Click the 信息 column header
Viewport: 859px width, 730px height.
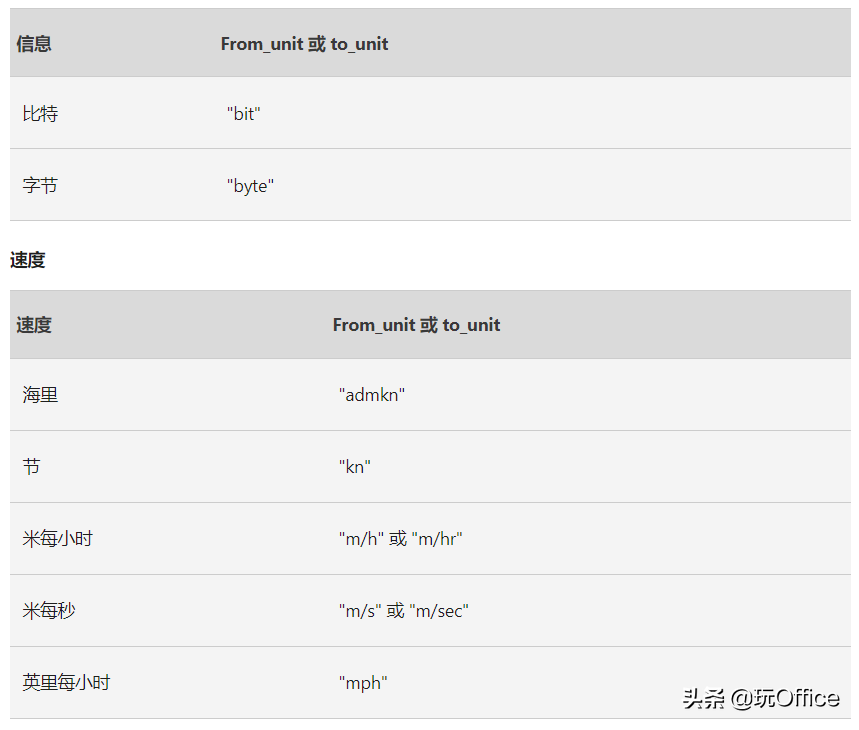click(x=34, y=44)
